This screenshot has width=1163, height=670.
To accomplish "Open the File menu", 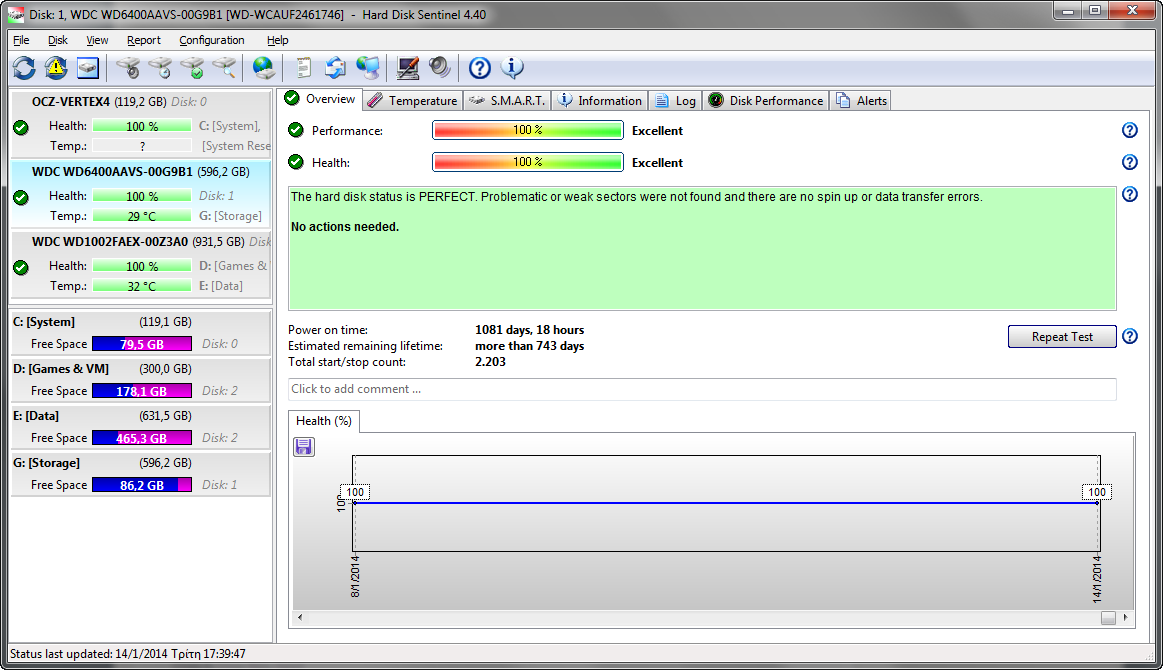I will 22,40.
